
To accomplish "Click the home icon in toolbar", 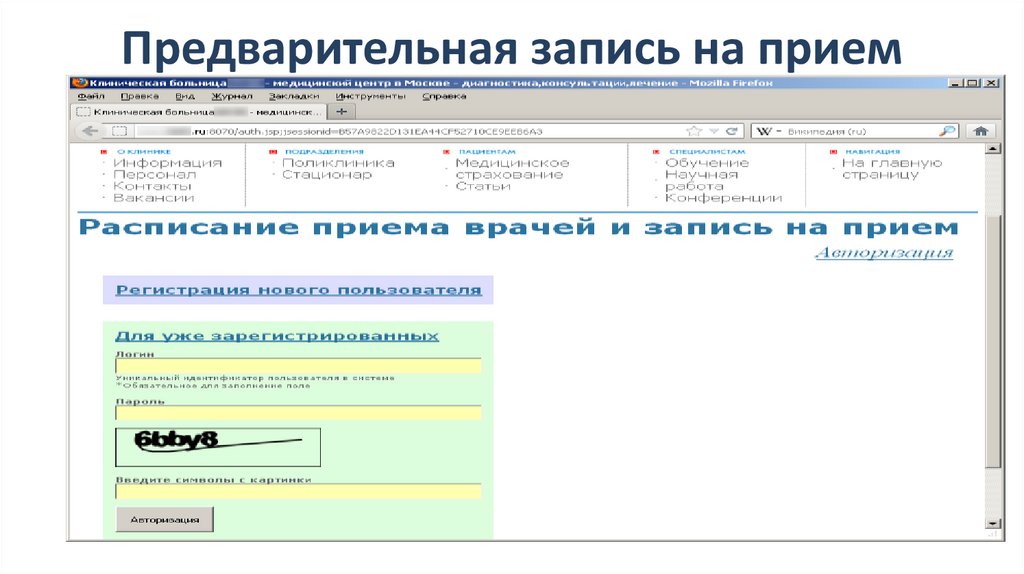I will pyautogui.click(x=981, y=131).
